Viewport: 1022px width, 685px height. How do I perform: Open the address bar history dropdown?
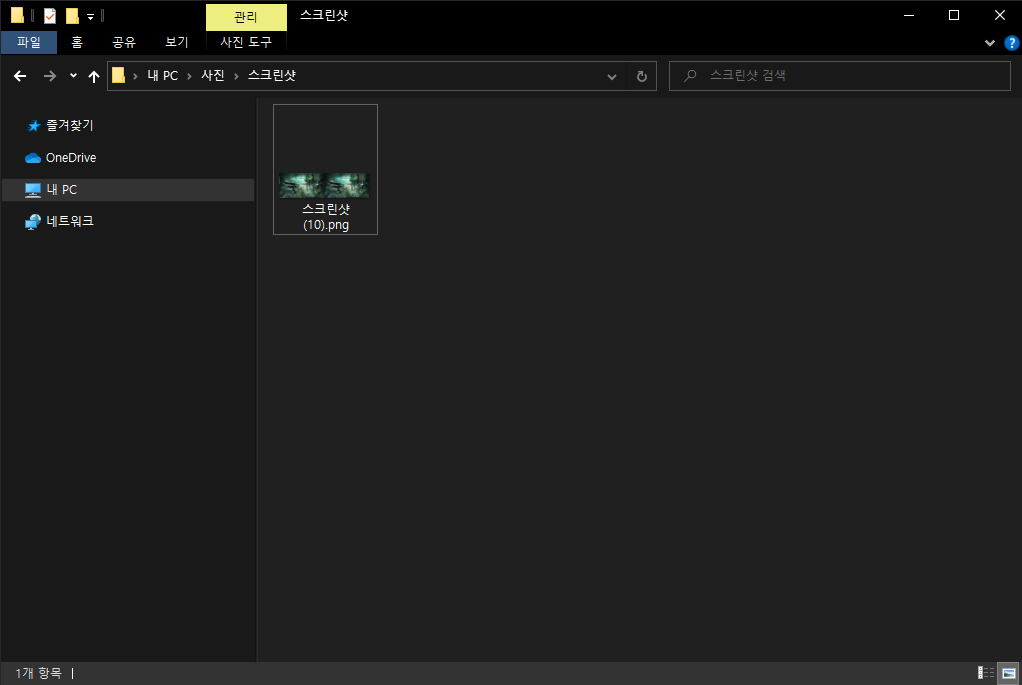point(611,75)
